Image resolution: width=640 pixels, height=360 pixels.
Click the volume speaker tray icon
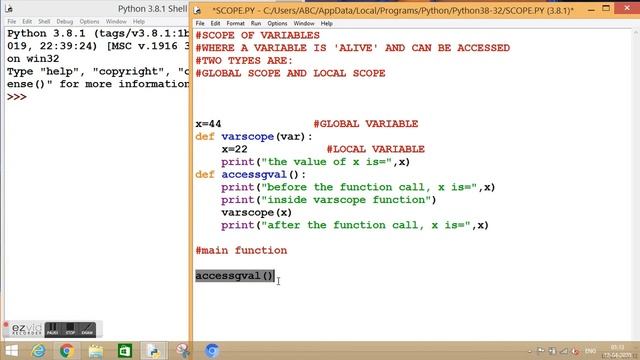click(575, 351)
